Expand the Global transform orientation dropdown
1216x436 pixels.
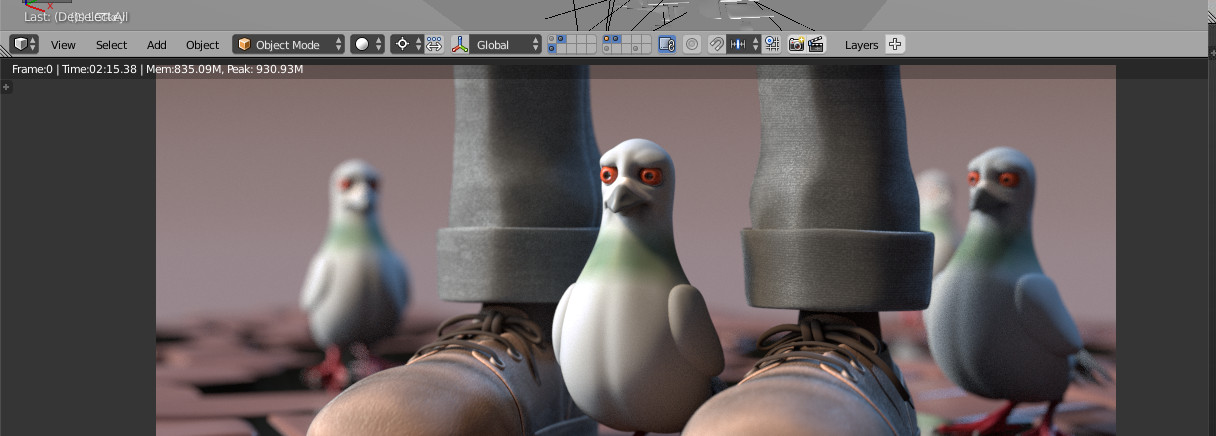coord(507,45)
